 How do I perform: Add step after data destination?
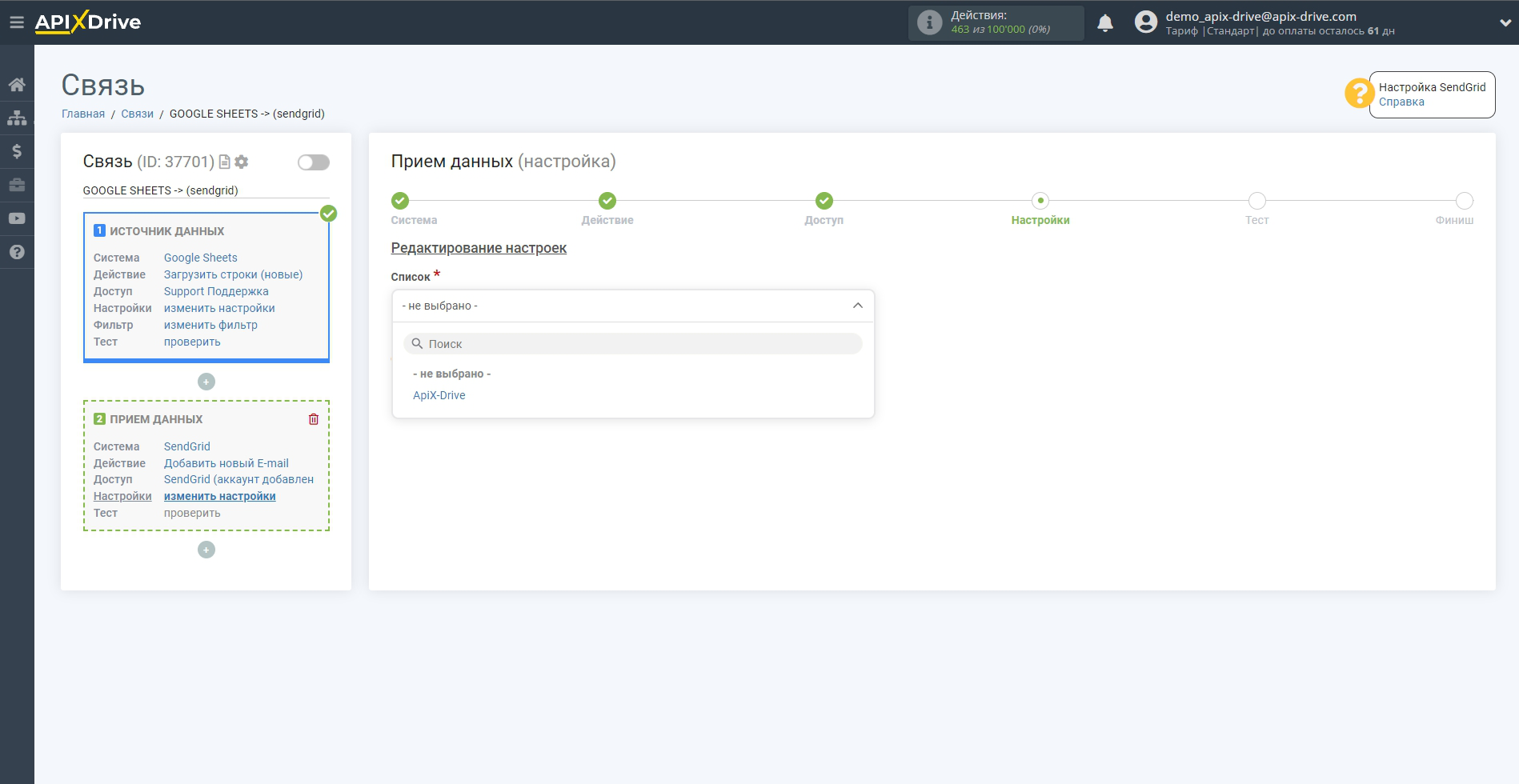tap(206, 550)
